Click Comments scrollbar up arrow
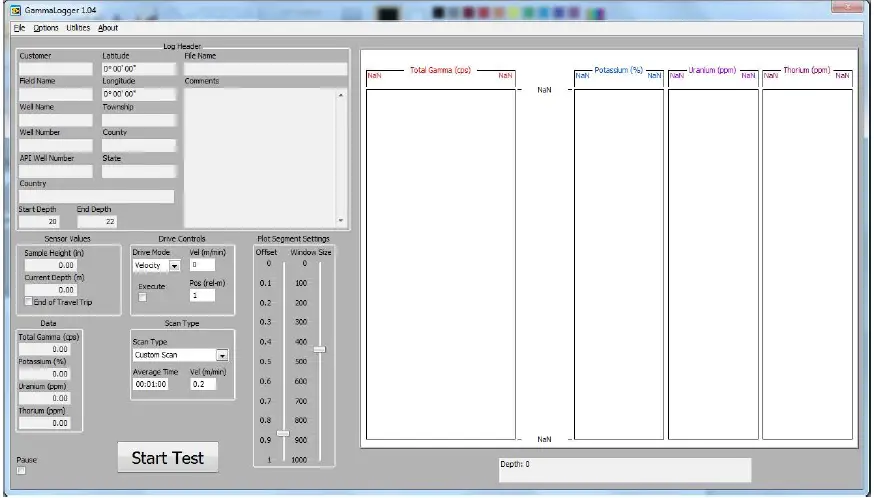This screenshot has width=874, height=498. tap(341, 95)
